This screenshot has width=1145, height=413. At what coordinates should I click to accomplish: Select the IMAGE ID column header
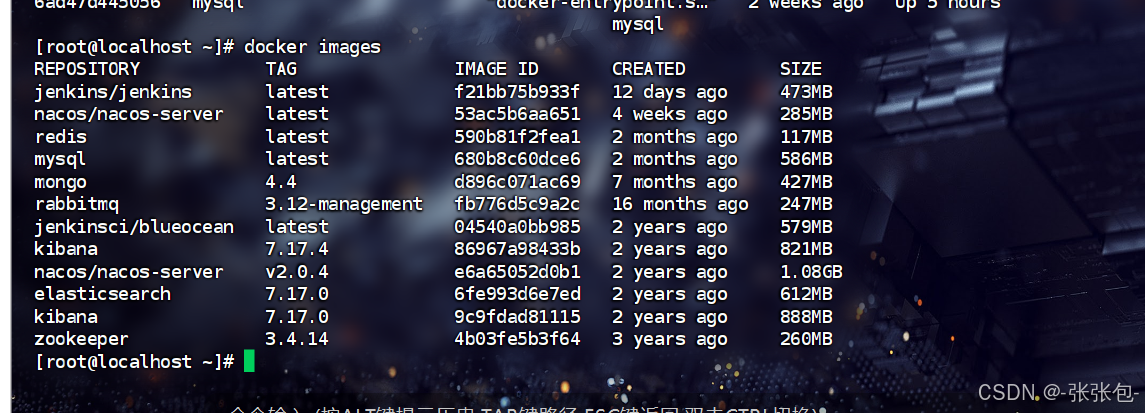497,69
